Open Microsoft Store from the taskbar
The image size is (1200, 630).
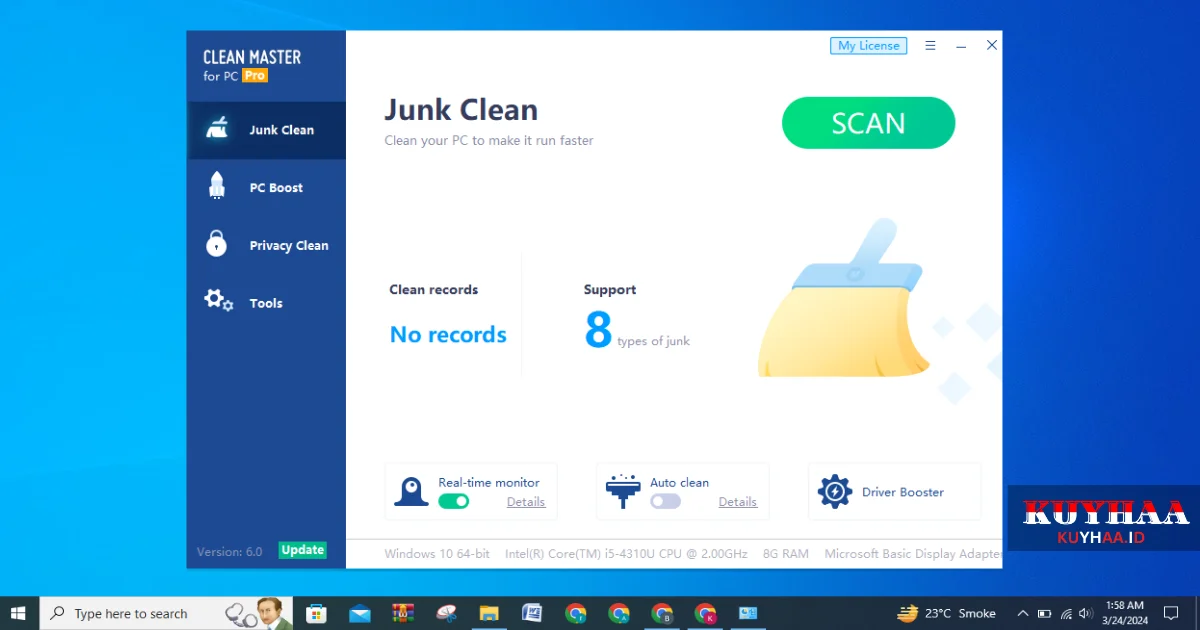316,613
